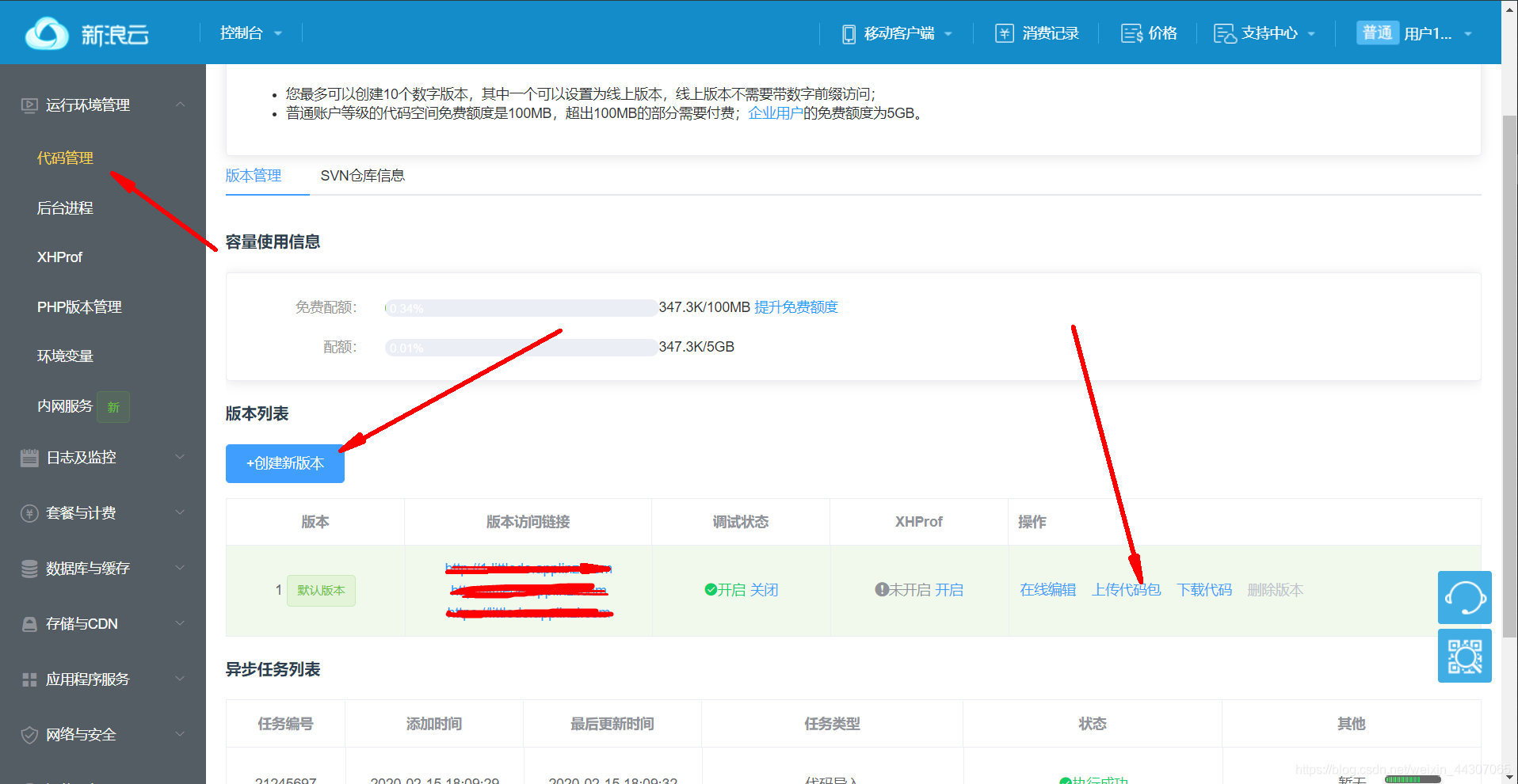This screenshot has width=1518, height=784.
Task: Expand the 应用程序服务 section chevron
Action: 180,679
